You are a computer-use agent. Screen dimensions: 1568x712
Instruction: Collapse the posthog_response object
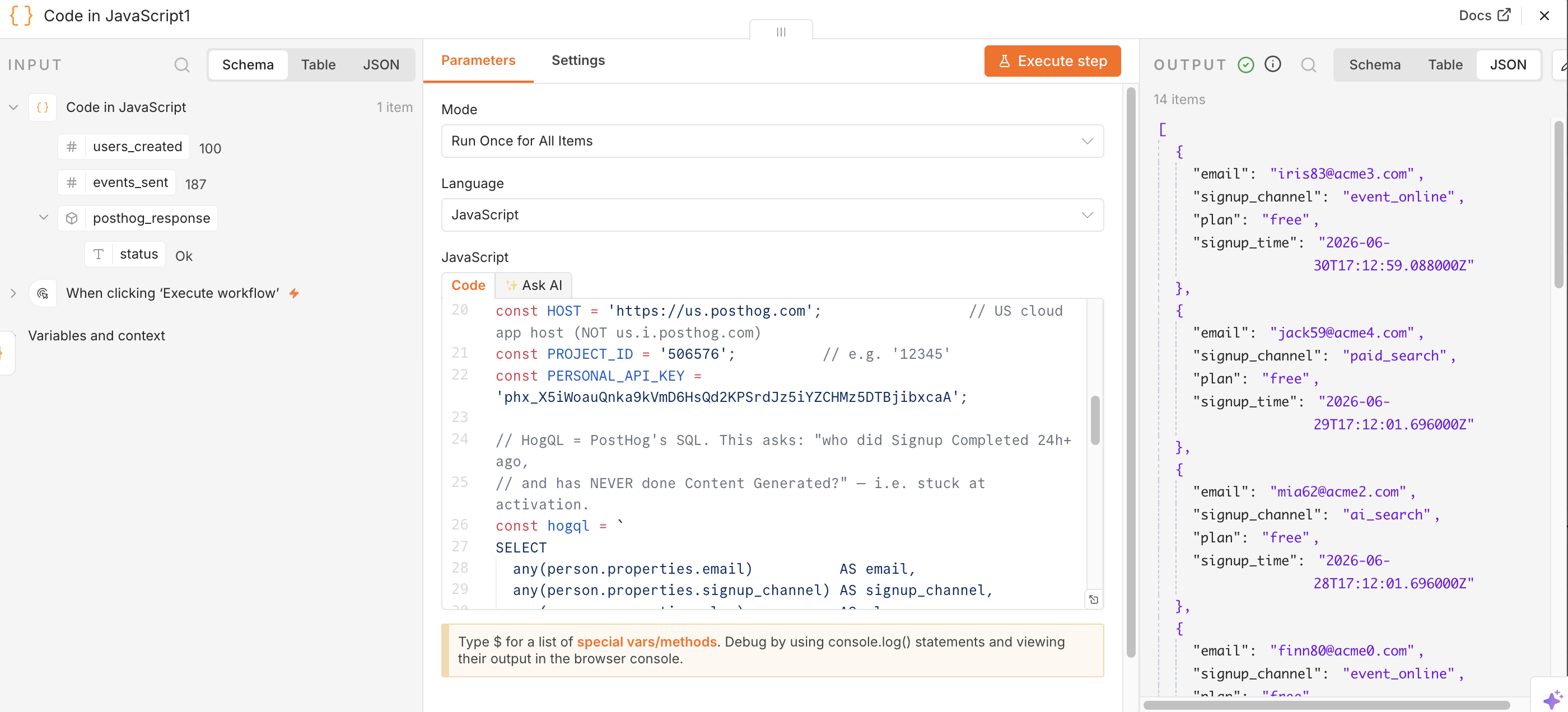tap(44, 217)
